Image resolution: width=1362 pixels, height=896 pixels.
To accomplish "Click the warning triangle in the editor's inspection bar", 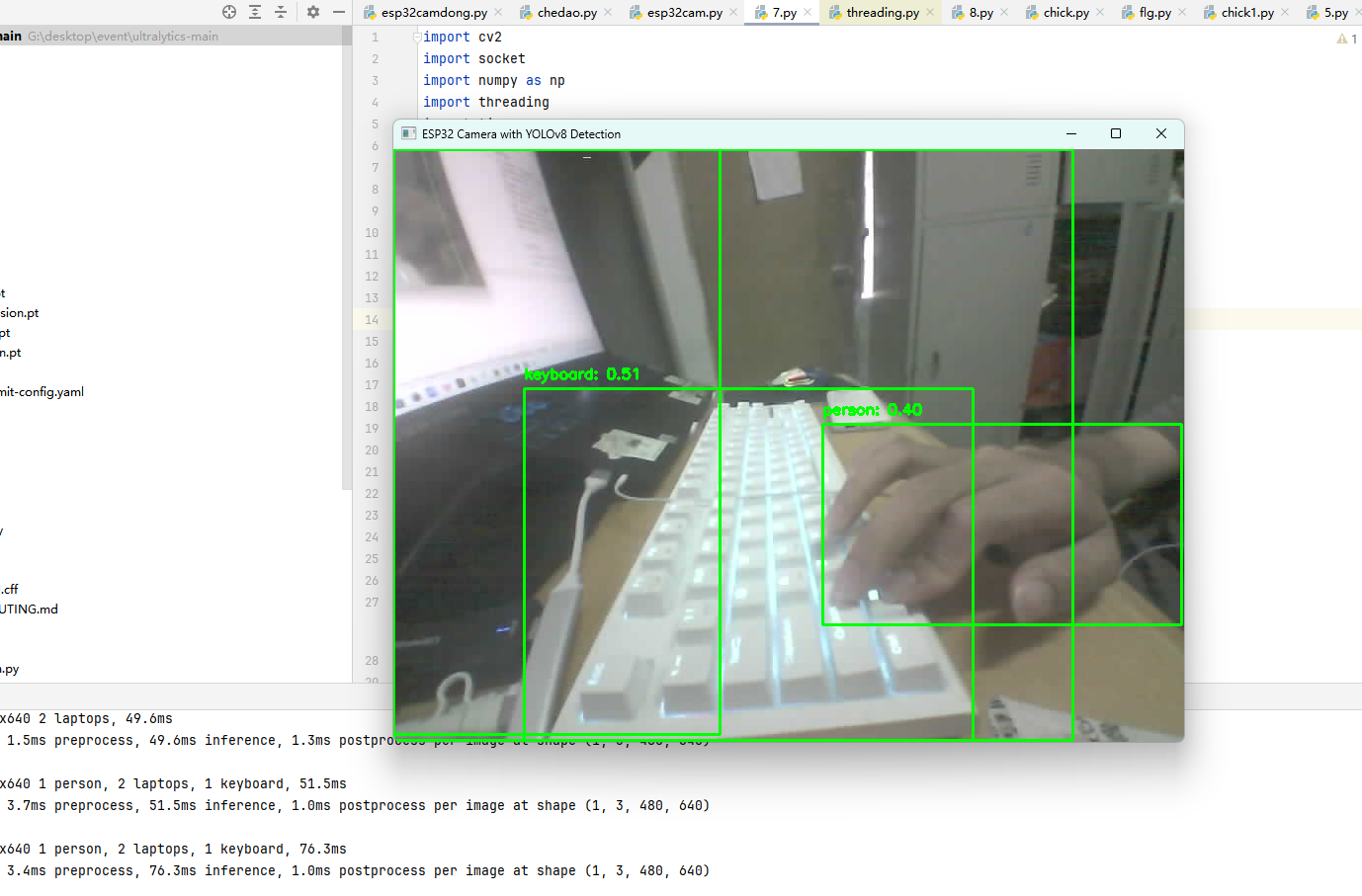I will click(1341, 39).
